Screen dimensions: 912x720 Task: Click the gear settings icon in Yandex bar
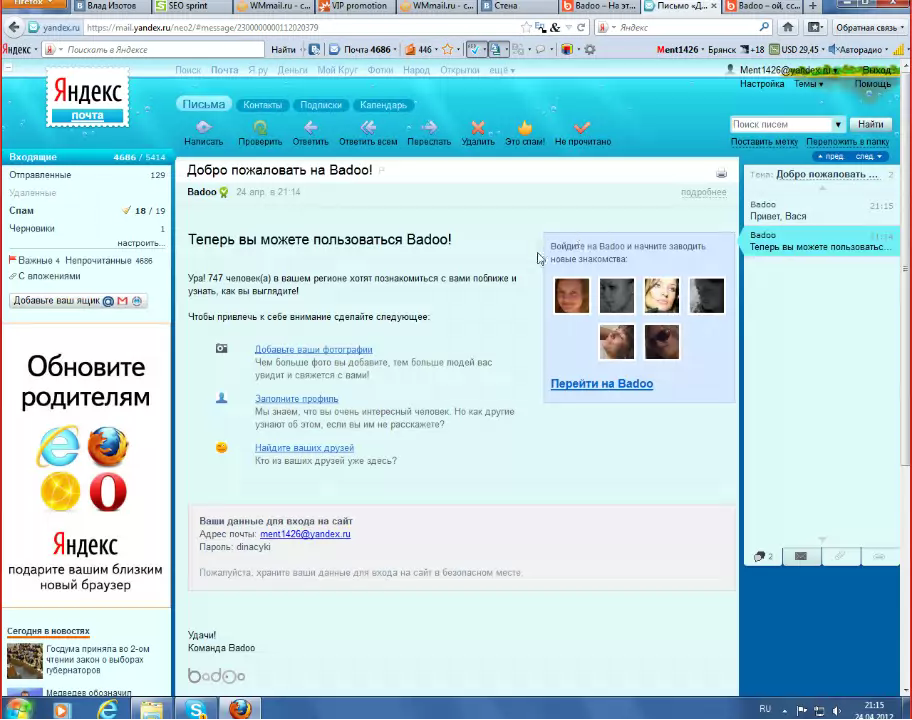(590, 49)
